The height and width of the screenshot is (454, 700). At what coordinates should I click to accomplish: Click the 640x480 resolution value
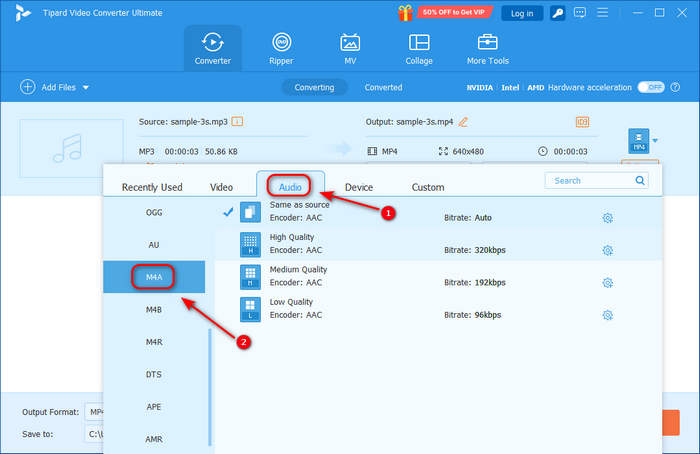[468, 152]
